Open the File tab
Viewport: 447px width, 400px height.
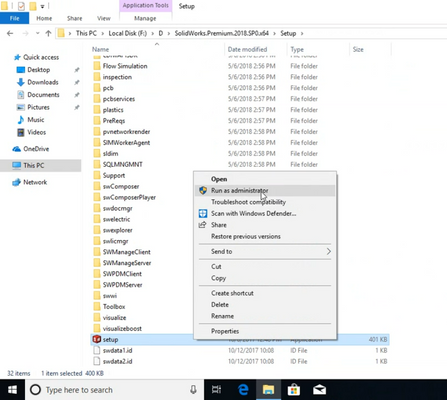click(x=14, y=18)
